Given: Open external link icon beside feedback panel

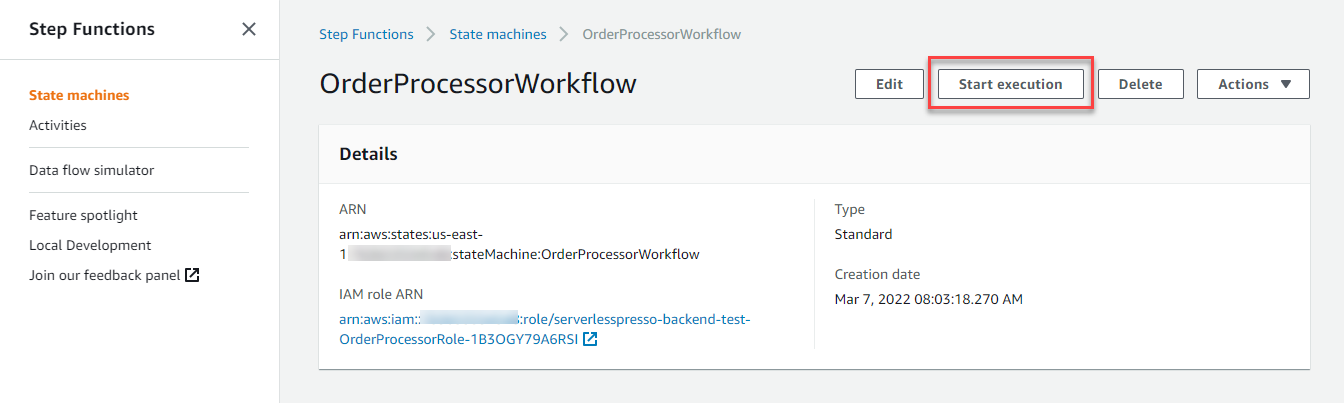Looking at the screenshot, I should click(x=193, y=275).
